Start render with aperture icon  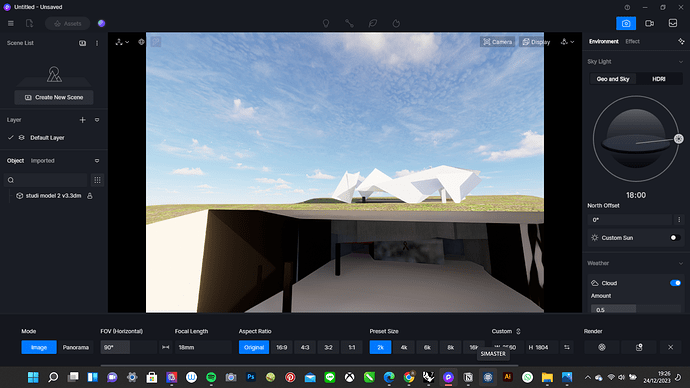602,347
